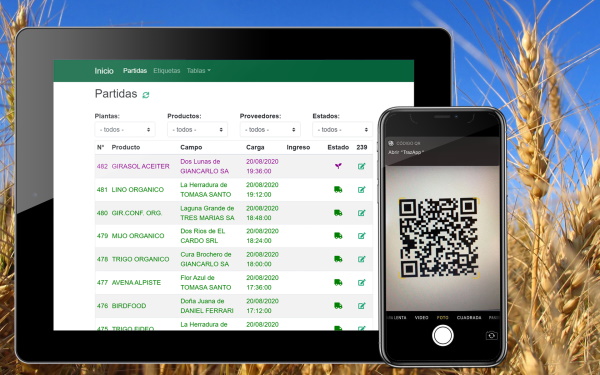Open the Plantas filter dropdown
Screen dimensions: 600x375
click(x=125, y=130)
